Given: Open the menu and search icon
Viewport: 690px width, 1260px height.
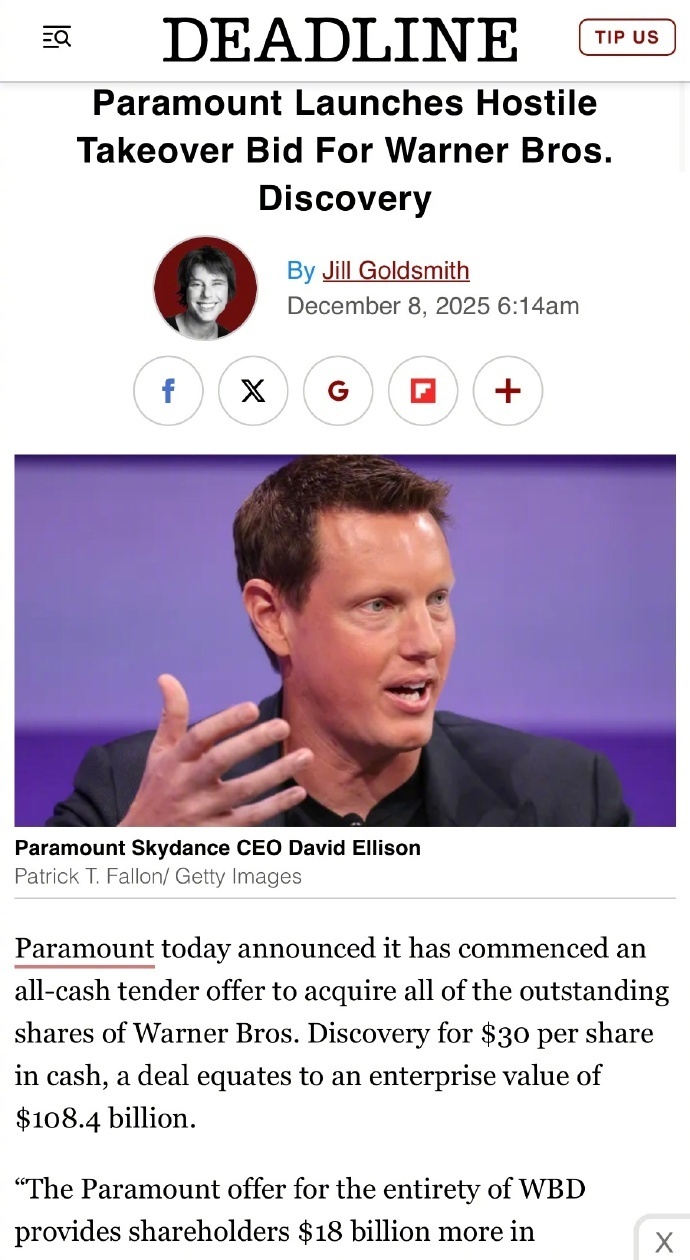Looking at the screenshot, I should point(57,38).
